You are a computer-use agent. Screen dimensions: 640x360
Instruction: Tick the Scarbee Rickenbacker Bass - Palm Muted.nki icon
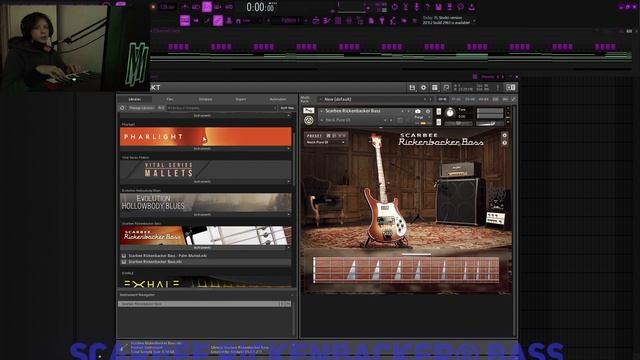pyautogui.click(x=124, y=256)
